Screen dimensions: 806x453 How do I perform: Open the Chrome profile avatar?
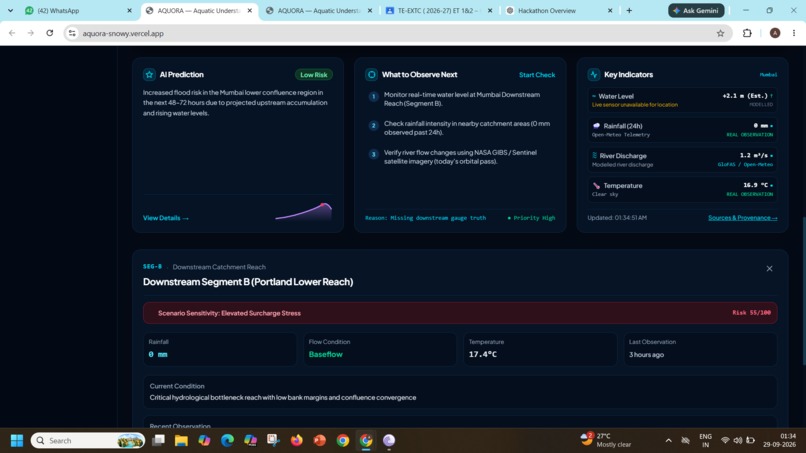click(x=775, y=33)
